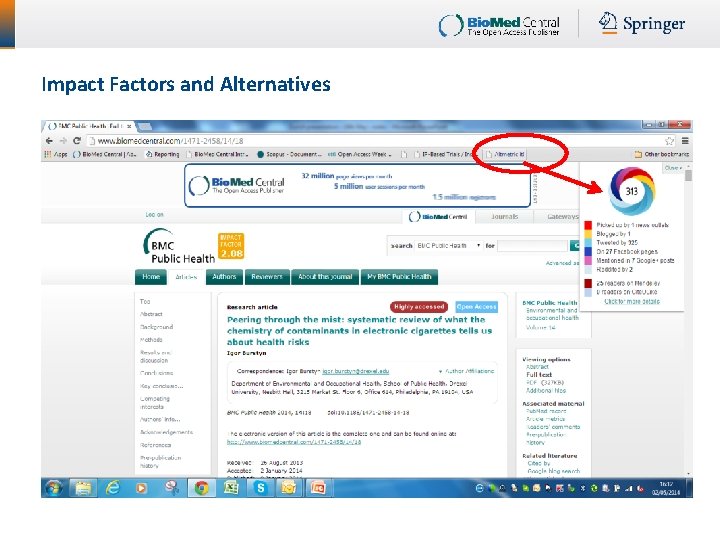Open the My BMC Public Health tab
This screenshot has height=540, width=720.
(399, 277)
